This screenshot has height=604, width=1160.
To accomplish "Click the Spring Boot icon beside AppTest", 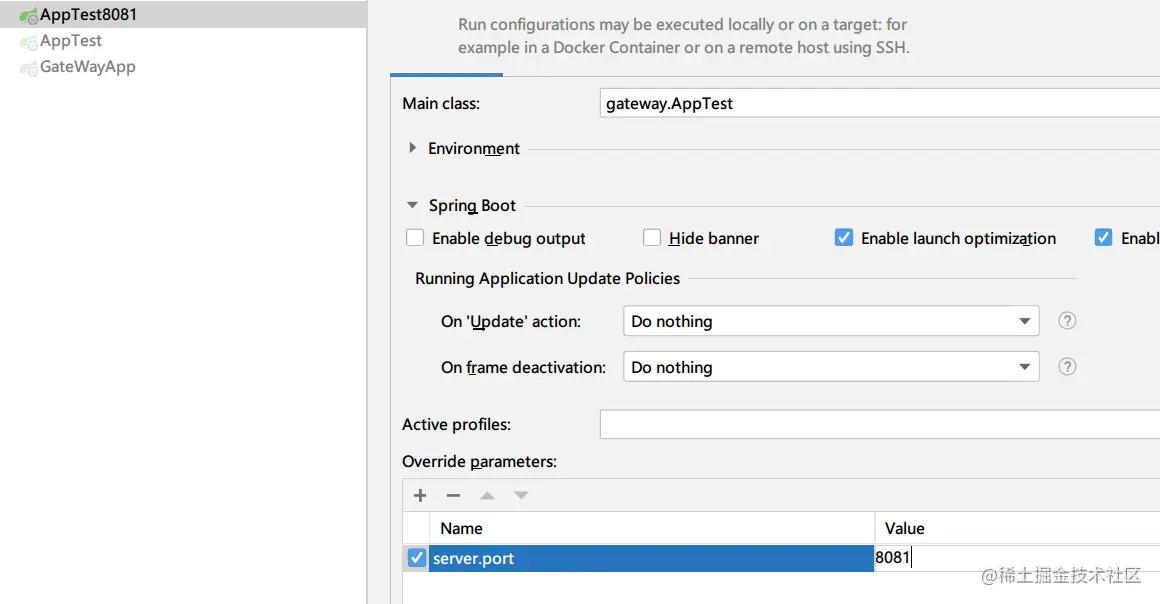I will coord(29,42).
